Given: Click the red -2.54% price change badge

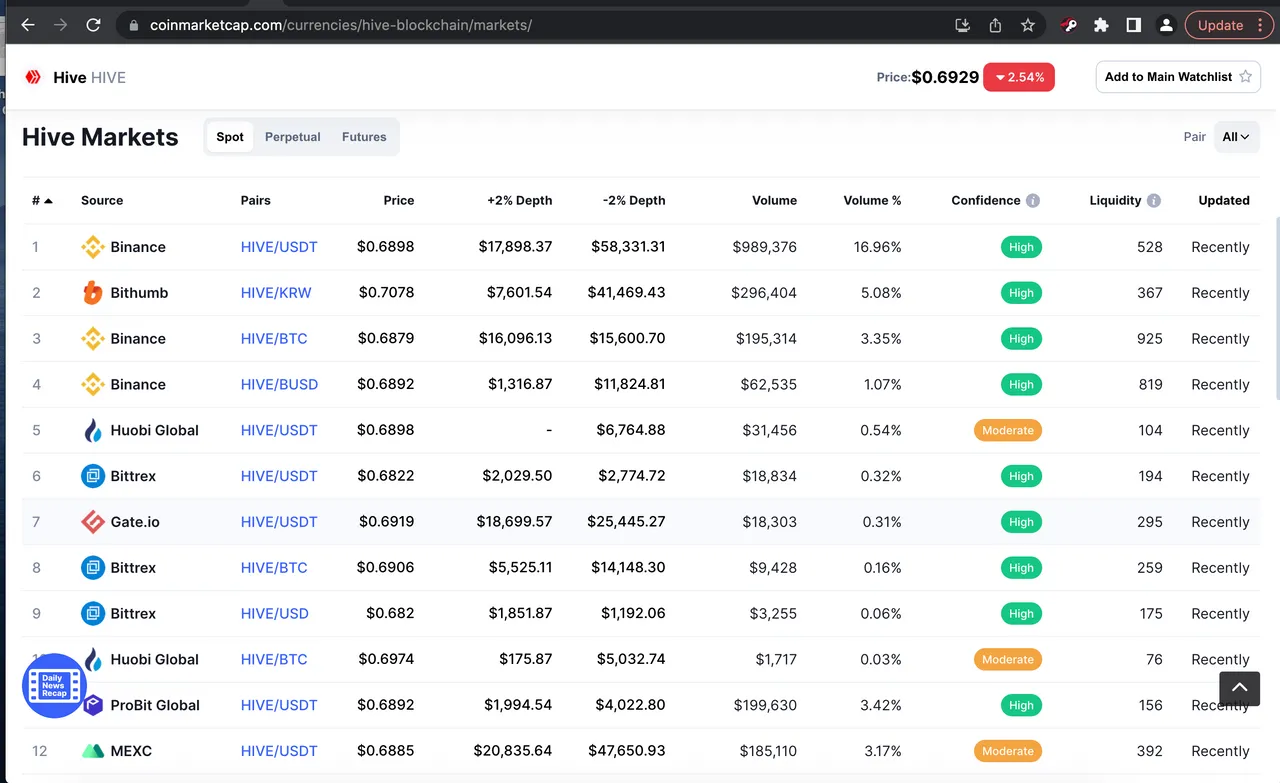Looking at the screenshot, I should 1019,77.
